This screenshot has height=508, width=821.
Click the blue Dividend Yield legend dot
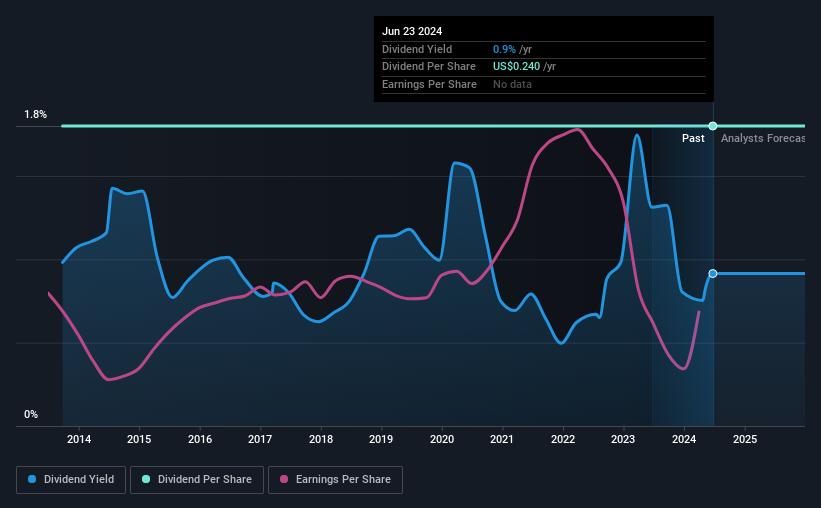pyautogui.click(x=32, y=479)
